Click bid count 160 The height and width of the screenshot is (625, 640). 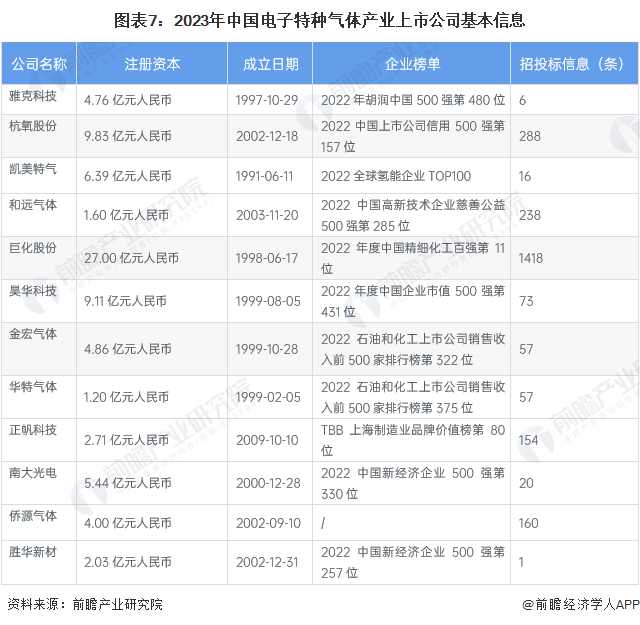[x=529, y=523]
